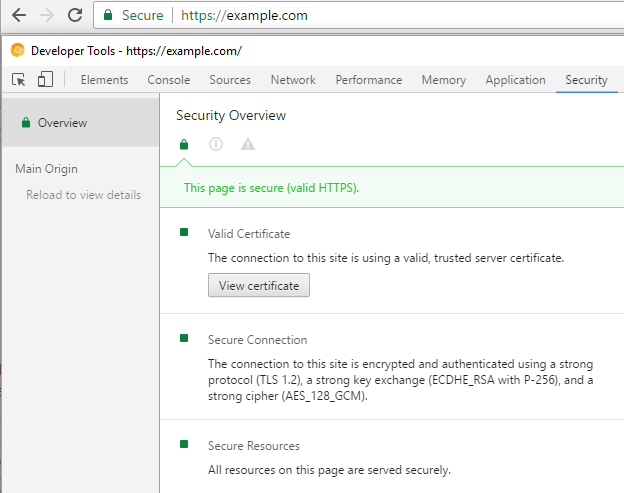Click the browser back arrow
Screen dimensions: 624x493
coord(19,15)
